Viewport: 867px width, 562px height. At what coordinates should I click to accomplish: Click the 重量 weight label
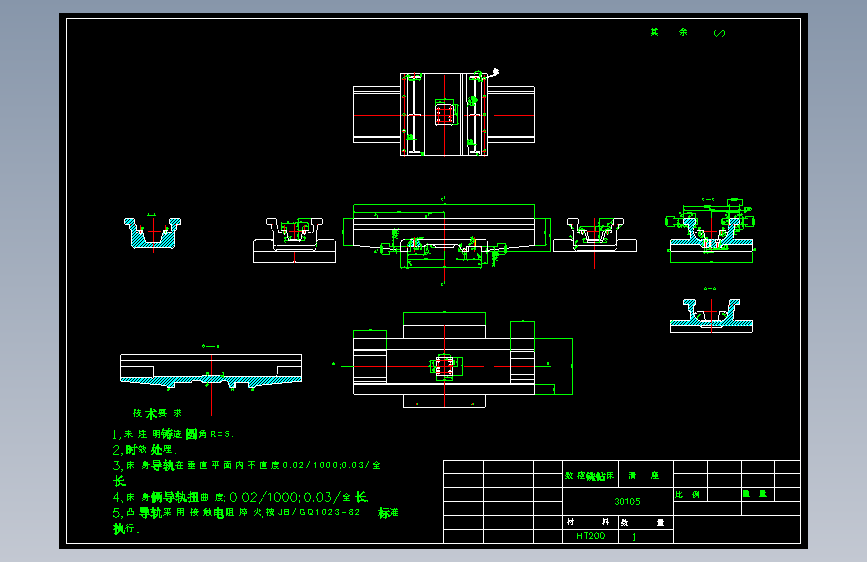coord(755,494)
